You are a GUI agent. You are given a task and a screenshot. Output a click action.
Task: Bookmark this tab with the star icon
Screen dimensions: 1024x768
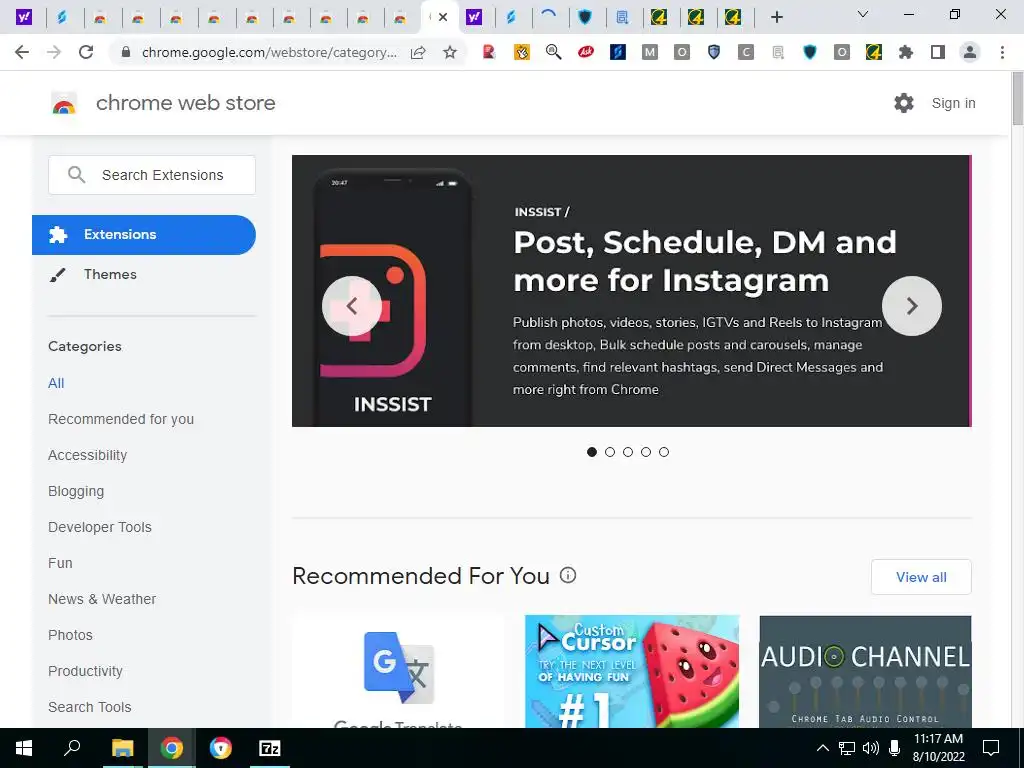click(x=449, y=52)
